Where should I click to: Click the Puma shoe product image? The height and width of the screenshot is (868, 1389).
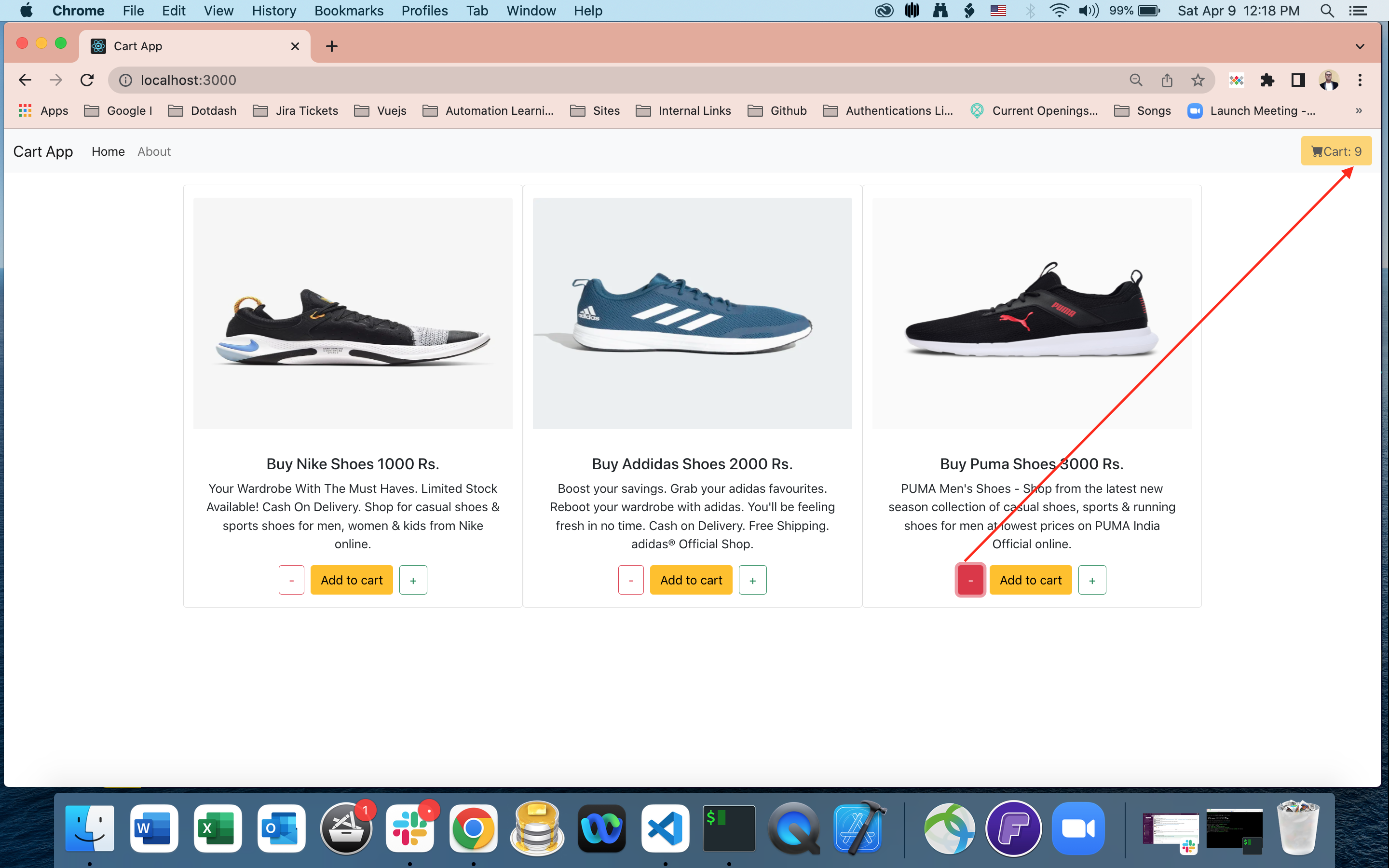(x=1032, y=313)
